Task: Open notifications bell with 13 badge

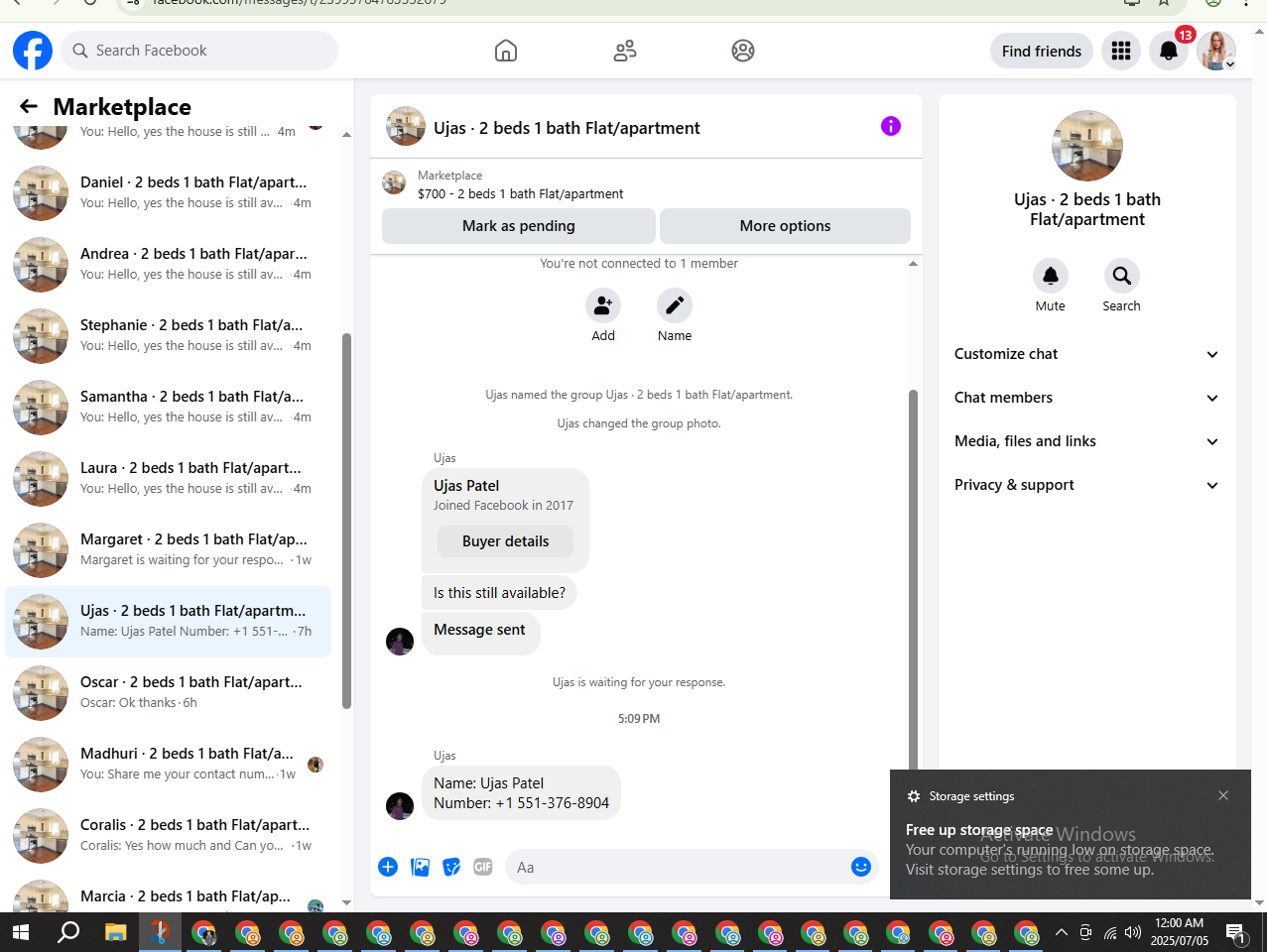Action: pos(1169,51)
